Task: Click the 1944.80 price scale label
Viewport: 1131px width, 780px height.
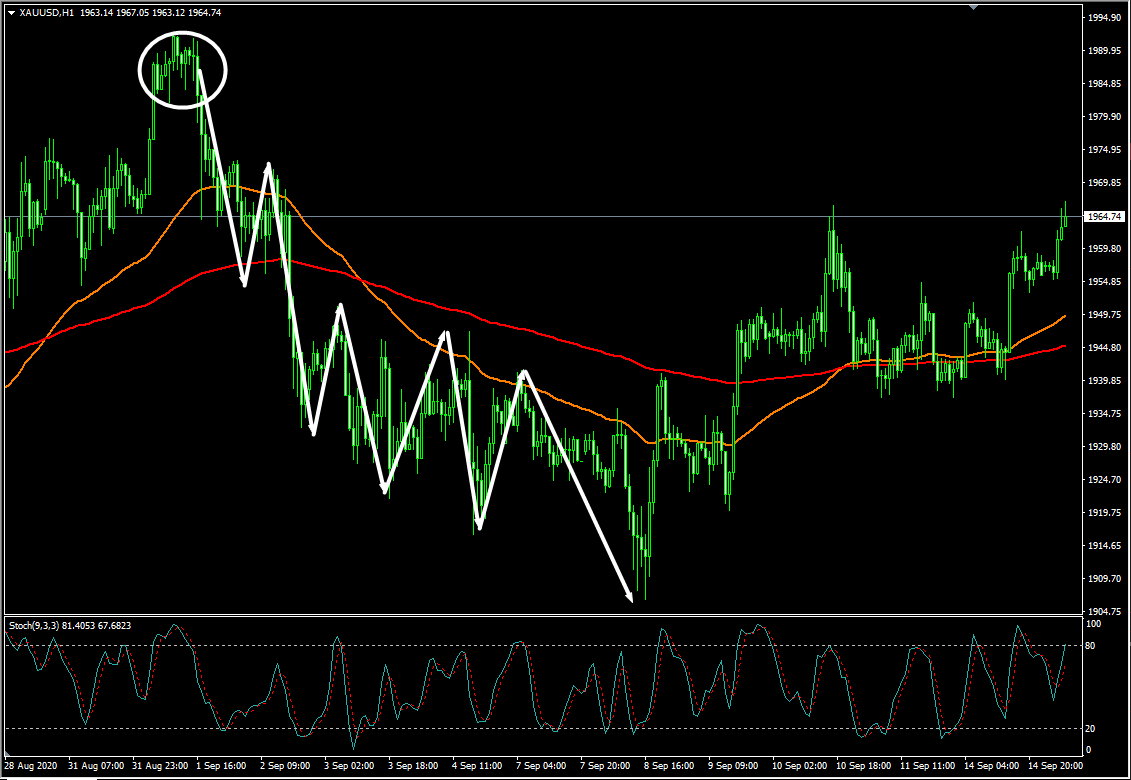Action: [x=1105, y=348]
